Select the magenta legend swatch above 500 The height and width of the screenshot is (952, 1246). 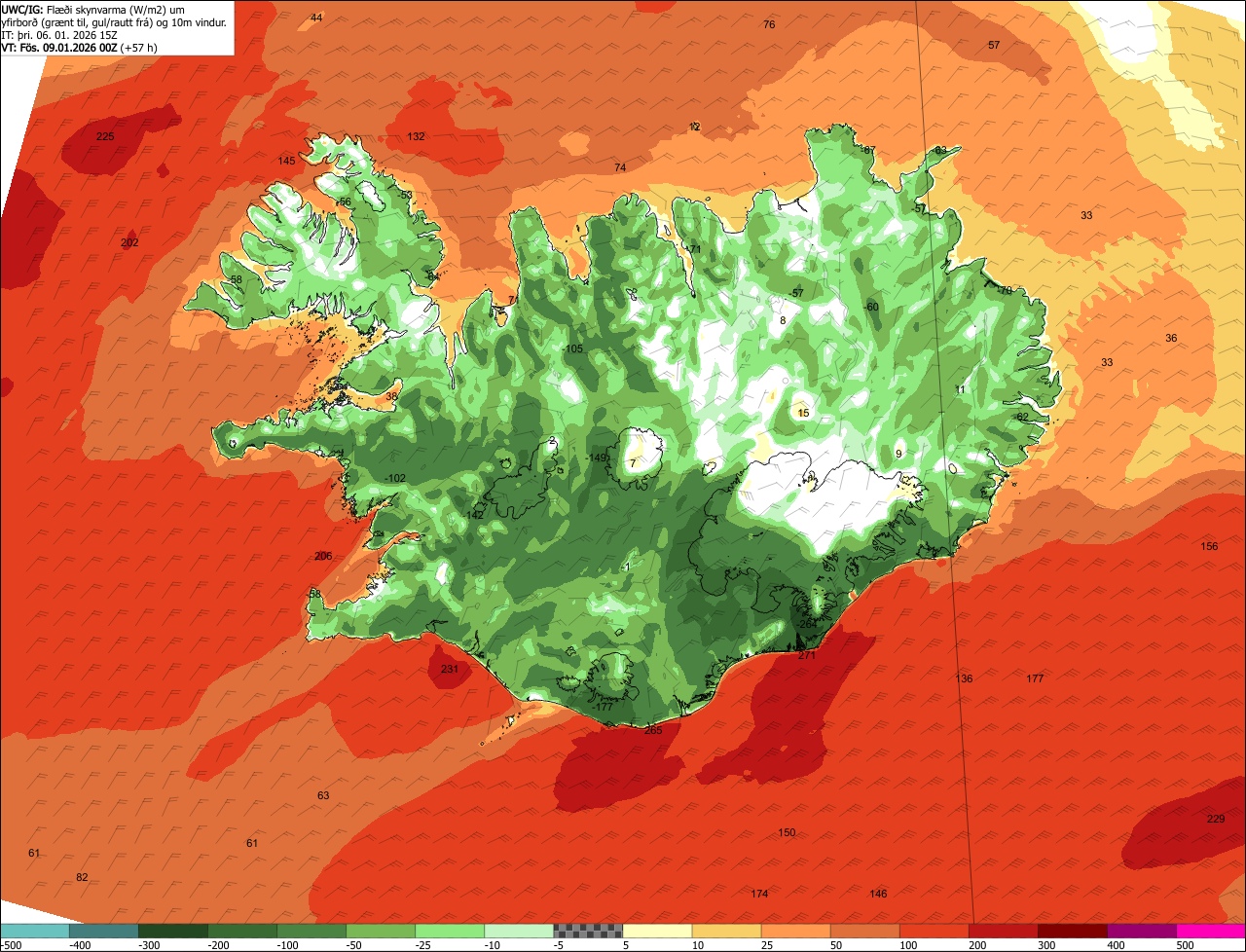coord(1211,931)
